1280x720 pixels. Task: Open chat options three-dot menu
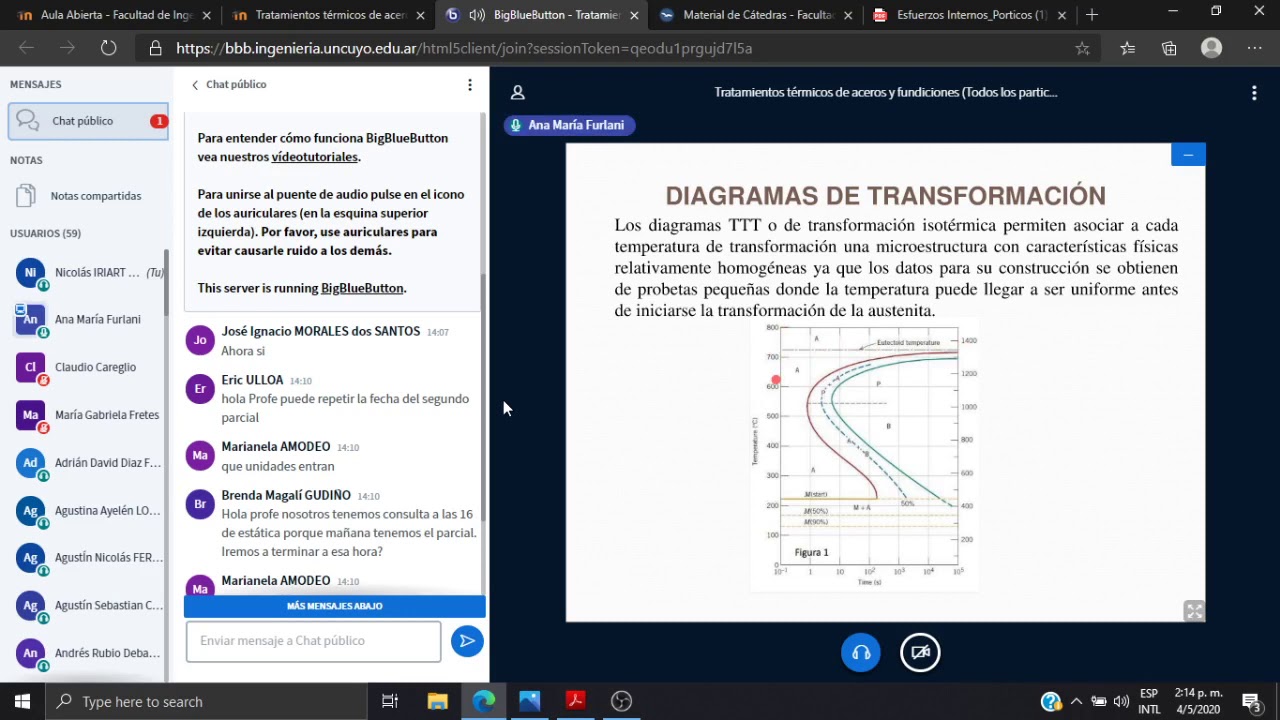coord(469,85)
